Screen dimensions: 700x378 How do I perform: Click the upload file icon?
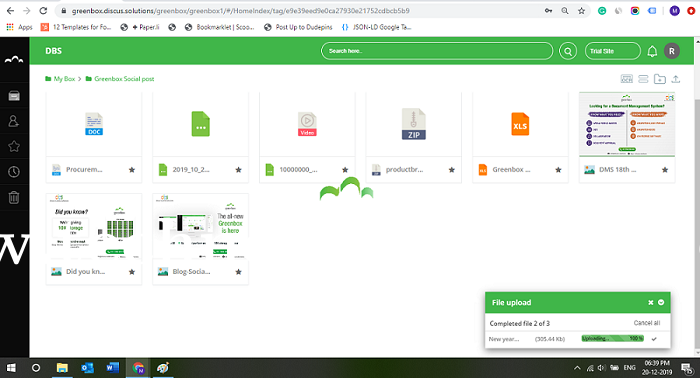pos(676,79)
